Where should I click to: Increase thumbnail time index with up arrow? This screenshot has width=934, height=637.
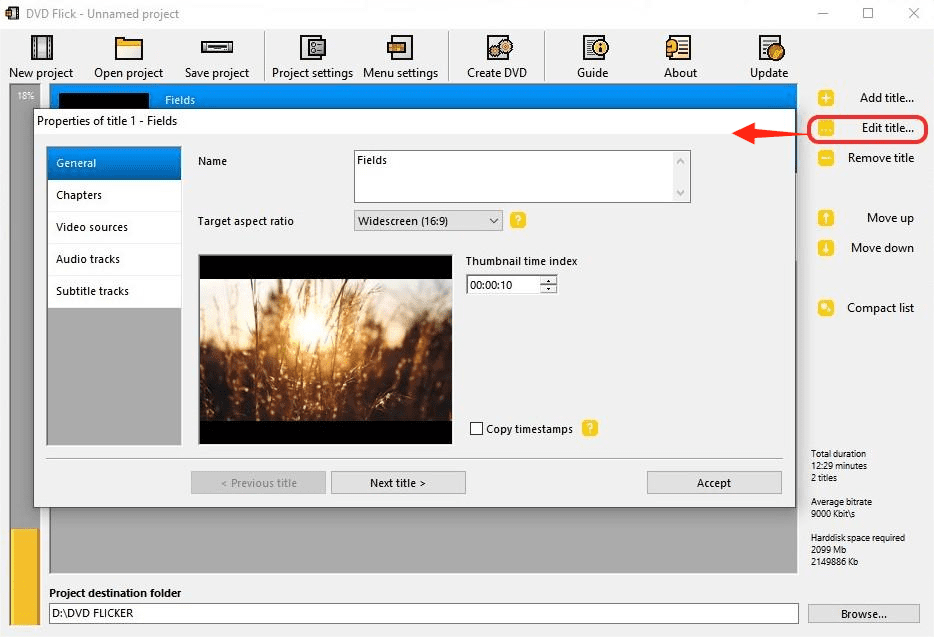click(x=548, y=281)
